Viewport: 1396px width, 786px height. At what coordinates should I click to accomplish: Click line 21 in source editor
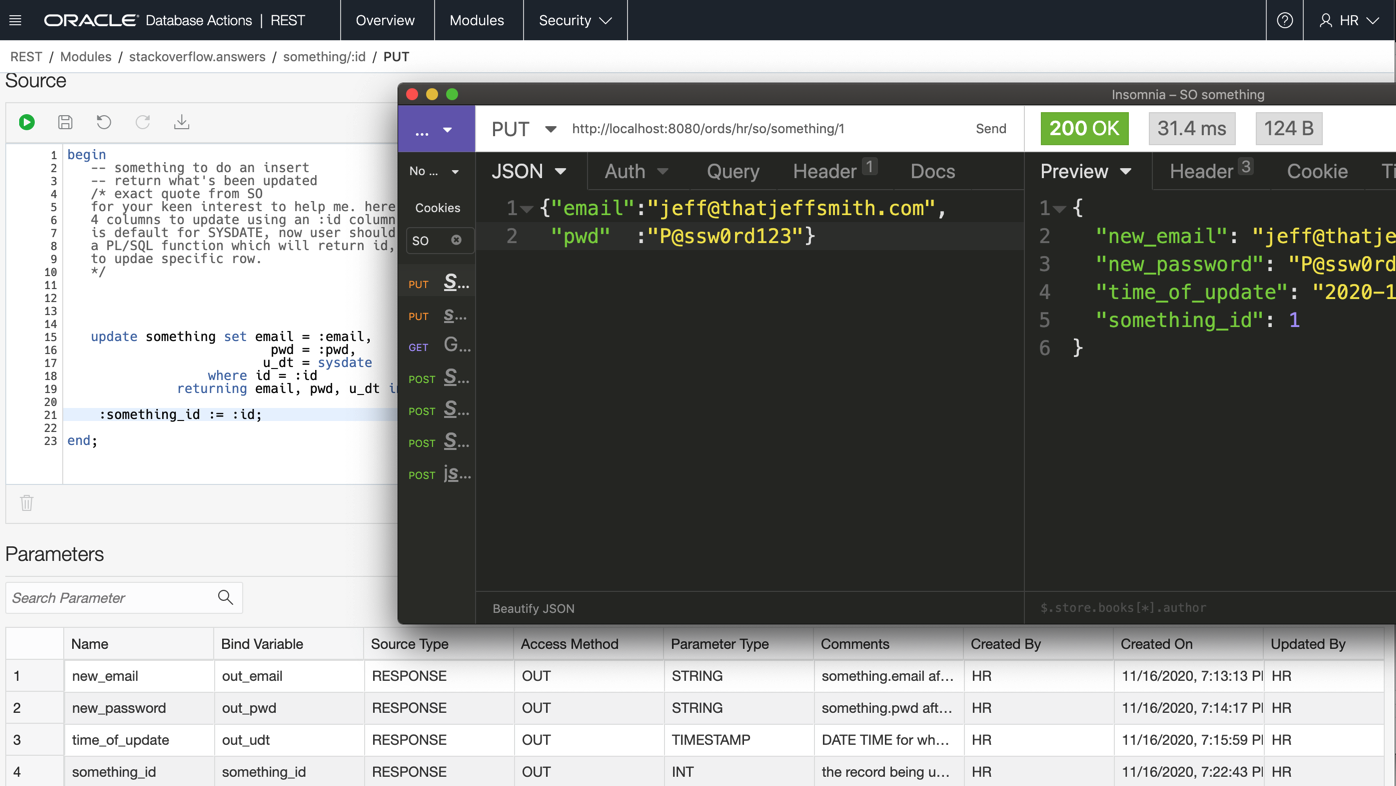click(x=230, y=414)
